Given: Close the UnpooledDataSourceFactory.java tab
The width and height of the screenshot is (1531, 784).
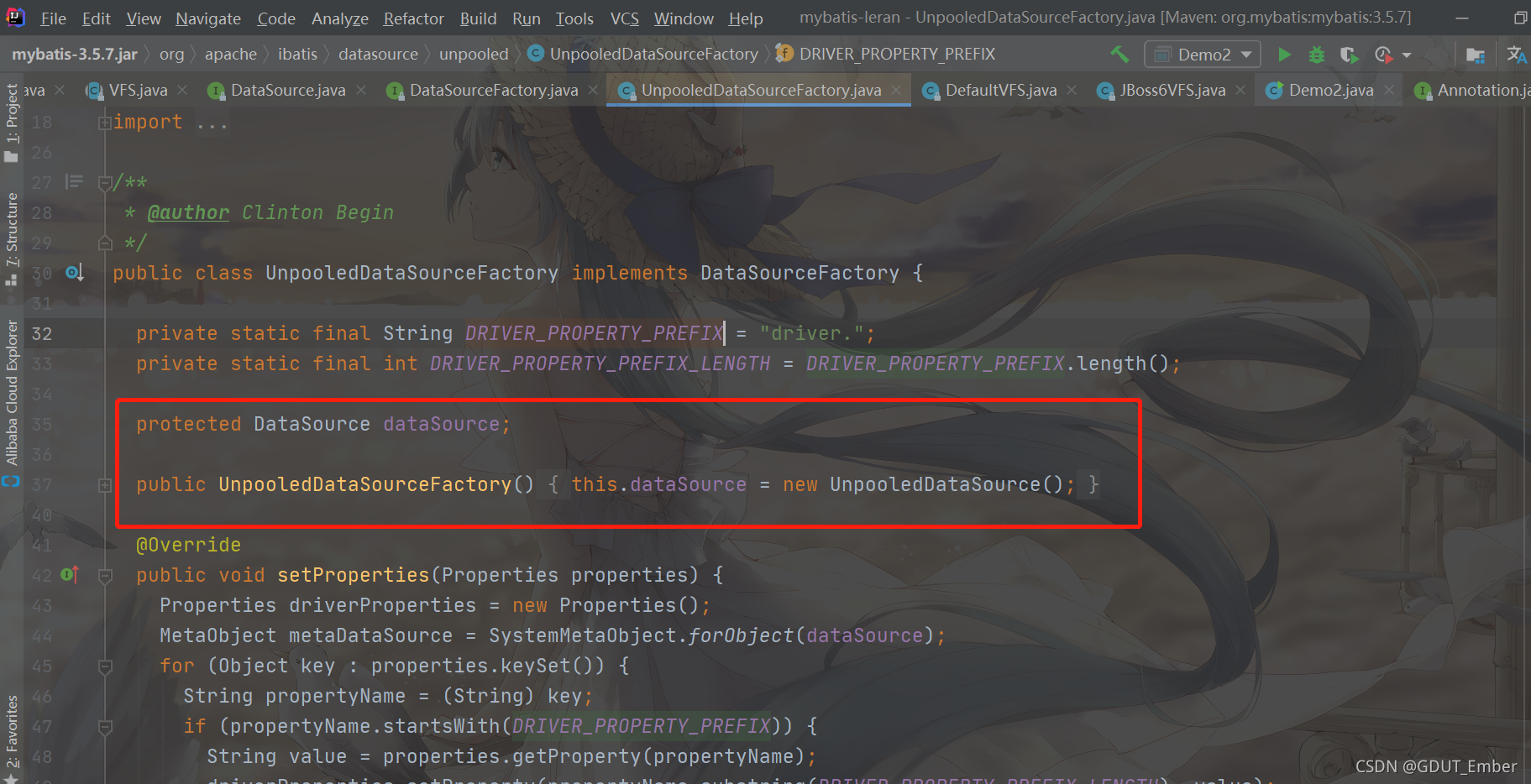Looking at the screenshot, I should click(x=897, y=90).
